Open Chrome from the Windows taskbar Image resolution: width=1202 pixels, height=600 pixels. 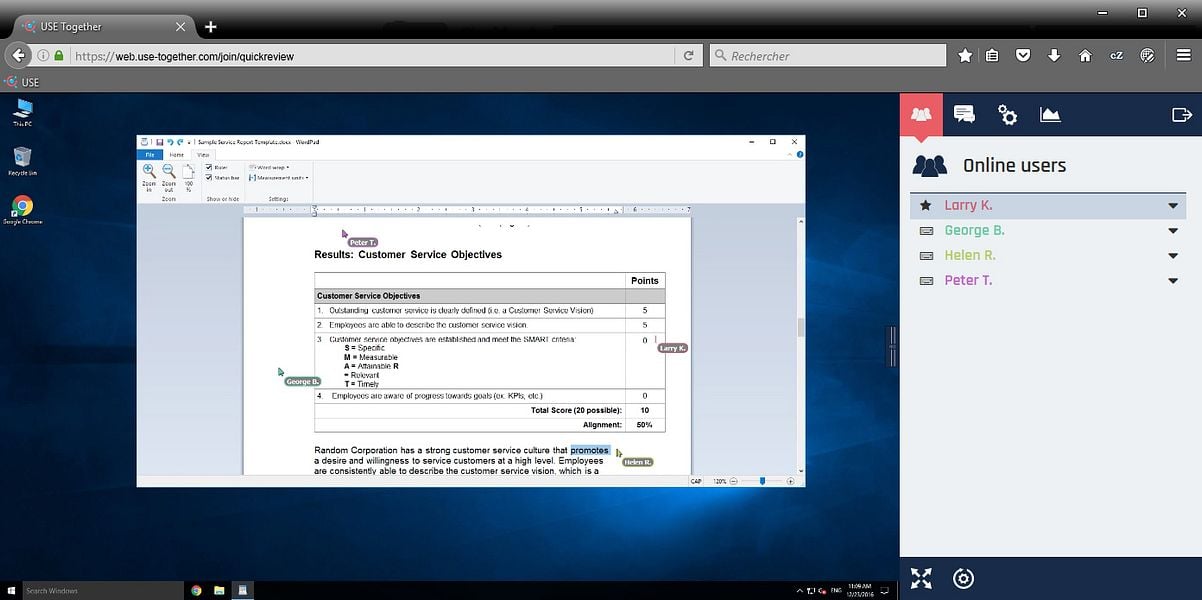(x=196, y=591)
